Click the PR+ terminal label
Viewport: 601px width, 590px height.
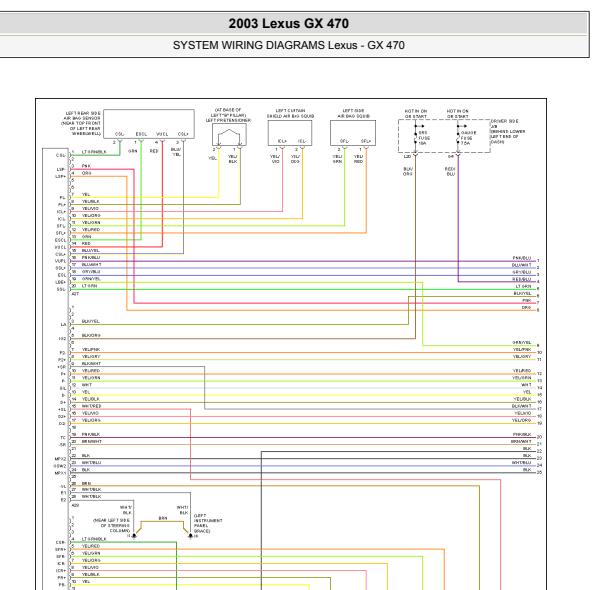pos(61,577)
